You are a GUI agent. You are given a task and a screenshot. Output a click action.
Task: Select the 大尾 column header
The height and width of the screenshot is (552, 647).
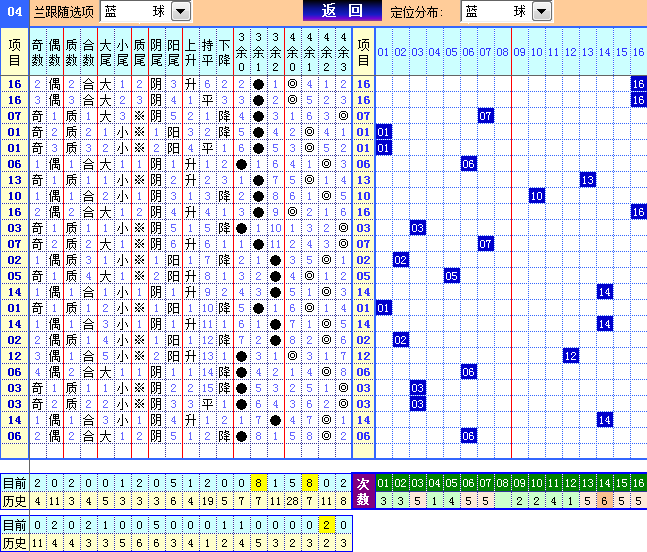pos(105,52)
